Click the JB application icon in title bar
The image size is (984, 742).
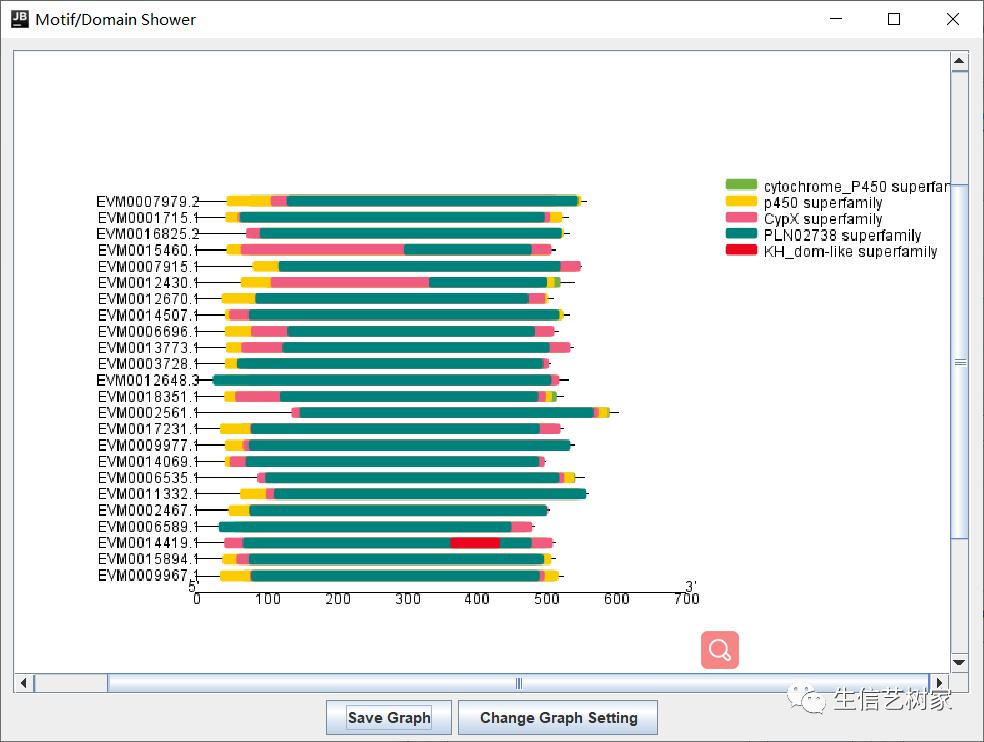(x=19, y=19)
